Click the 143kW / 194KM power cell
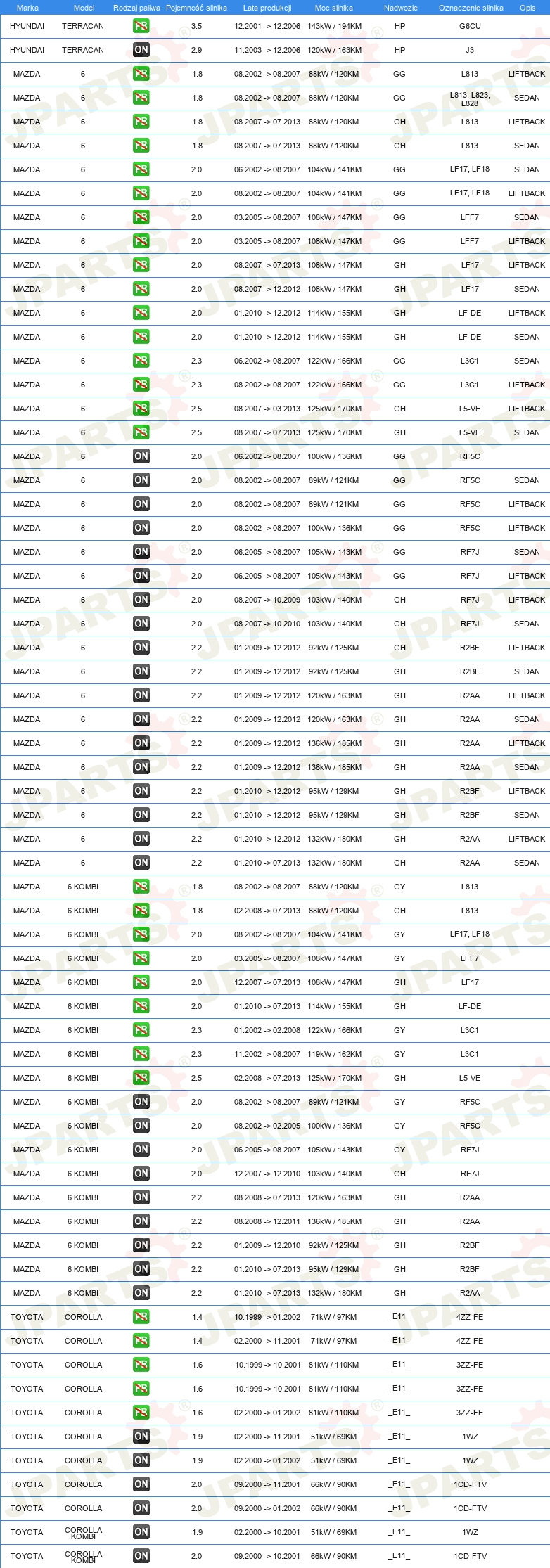This screenshot has height=1568, width=550. [335, 26]
